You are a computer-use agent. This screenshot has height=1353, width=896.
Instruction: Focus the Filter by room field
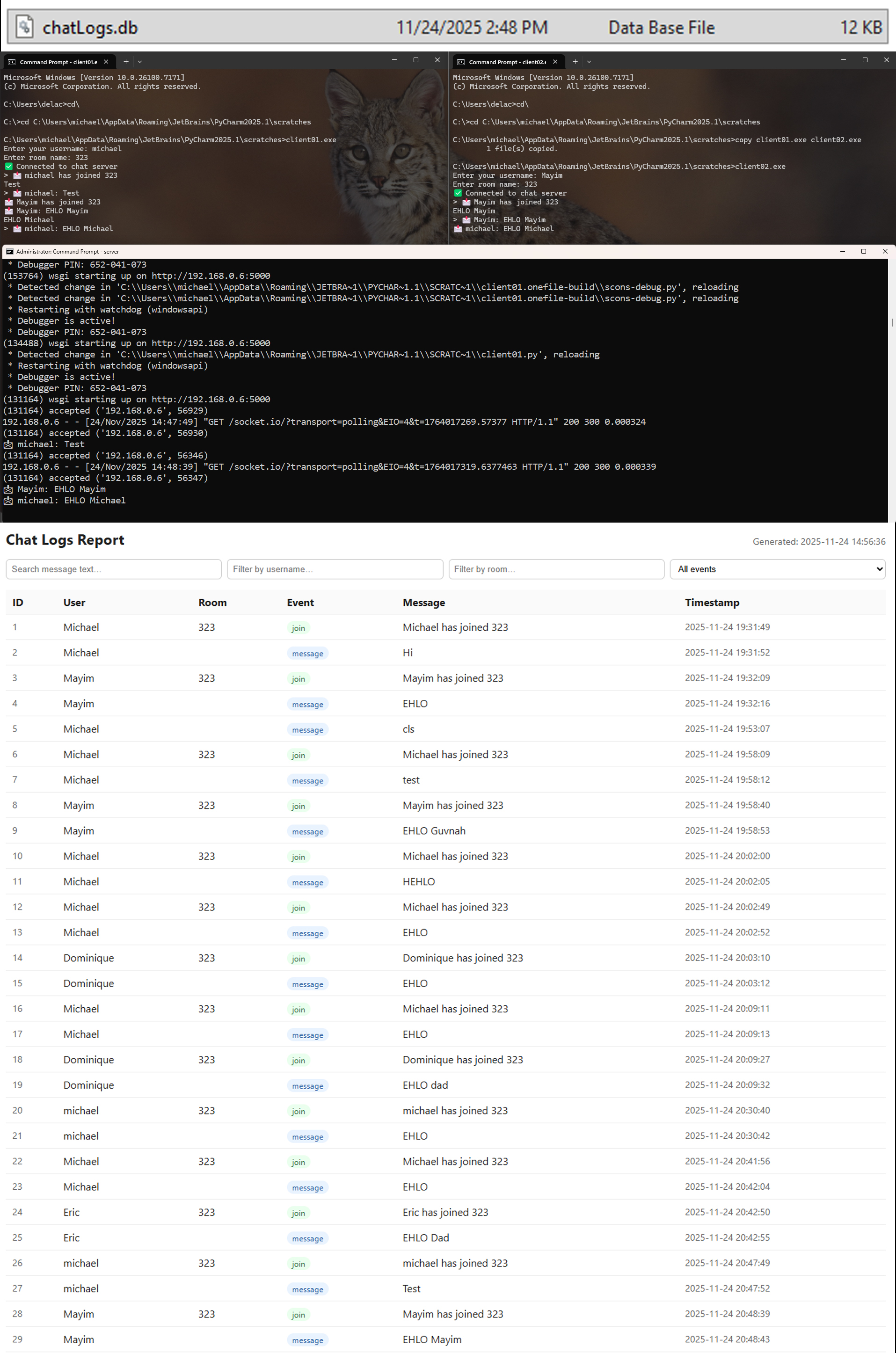(556, 569)
